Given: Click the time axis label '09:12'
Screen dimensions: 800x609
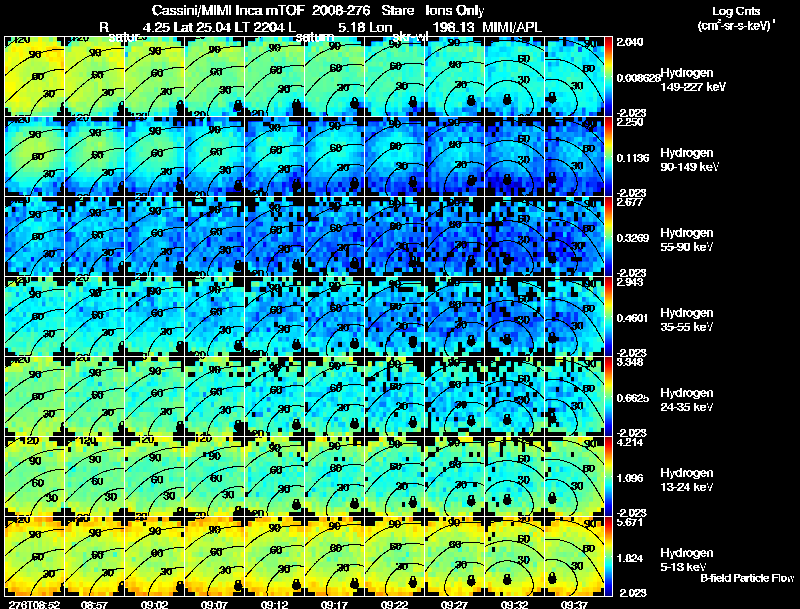Looking at the screenshot, I should point(274,604).
